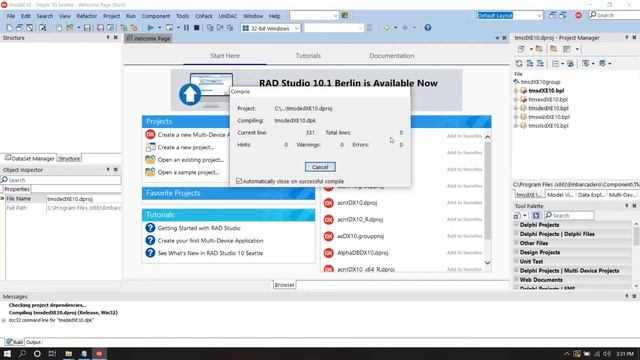Click the Step Over toolbar icon
640x360 pixels.
pos(220,28)
